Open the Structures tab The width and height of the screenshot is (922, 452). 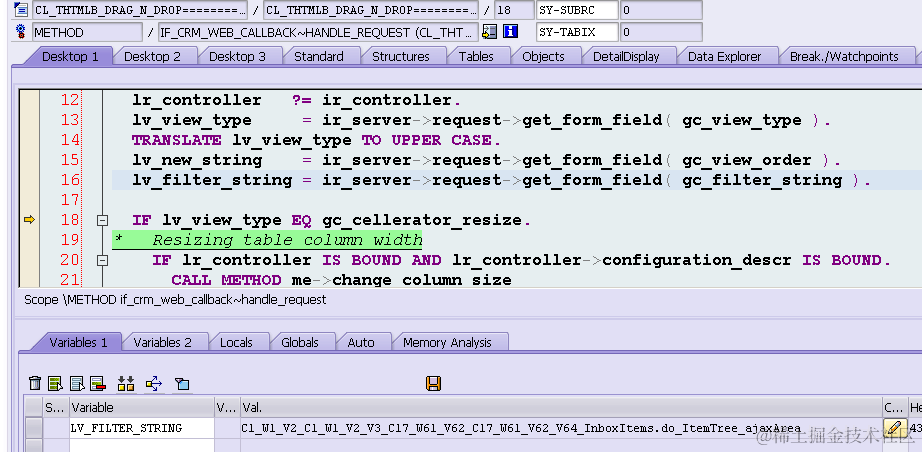click(400, 56)
